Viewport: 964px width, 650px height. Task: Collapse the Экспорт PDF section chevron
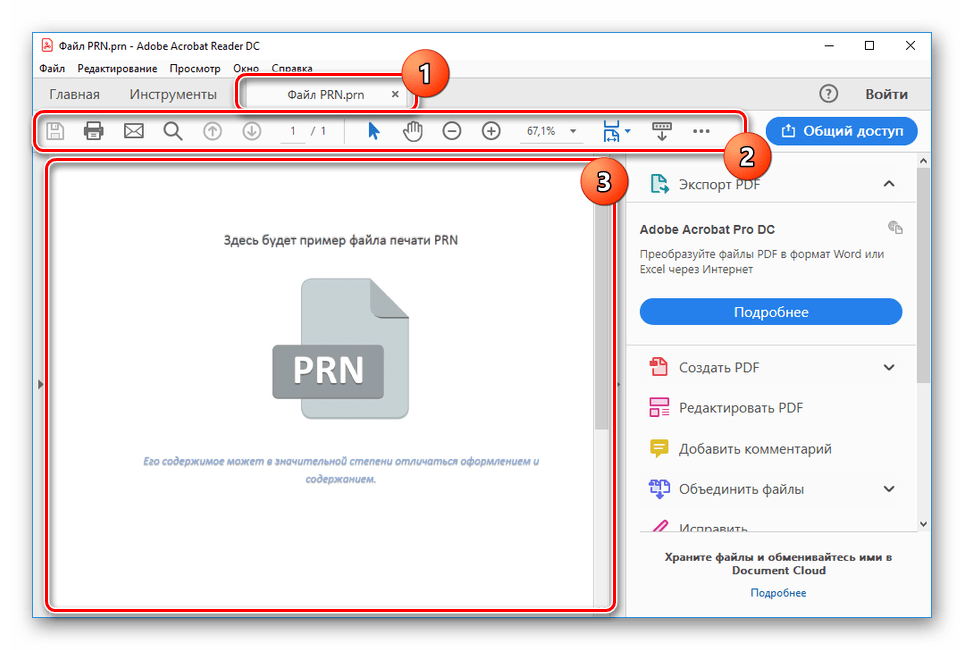point(889,184)
